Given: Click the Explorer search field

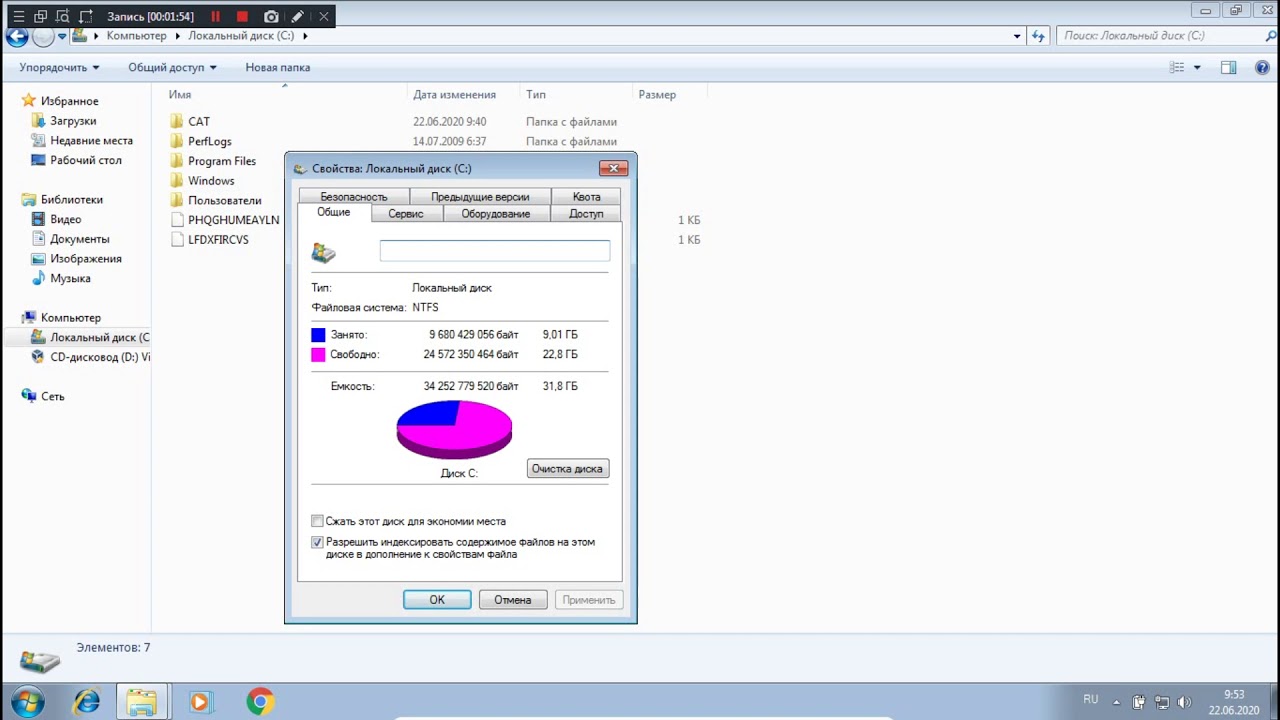Looking at the screenshot, I should (x=1158, y=35).
